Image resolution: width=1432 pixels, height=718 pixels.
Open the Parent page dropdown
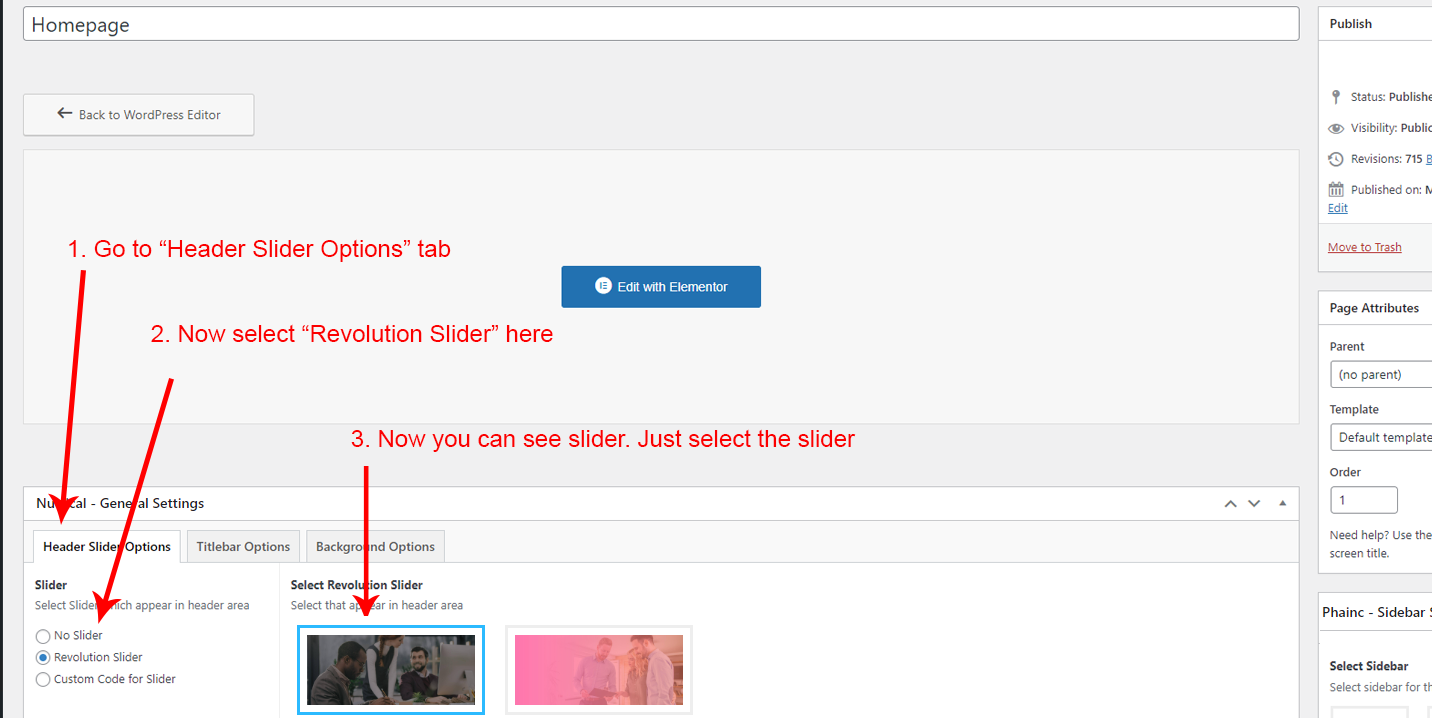pos(1380,375)
